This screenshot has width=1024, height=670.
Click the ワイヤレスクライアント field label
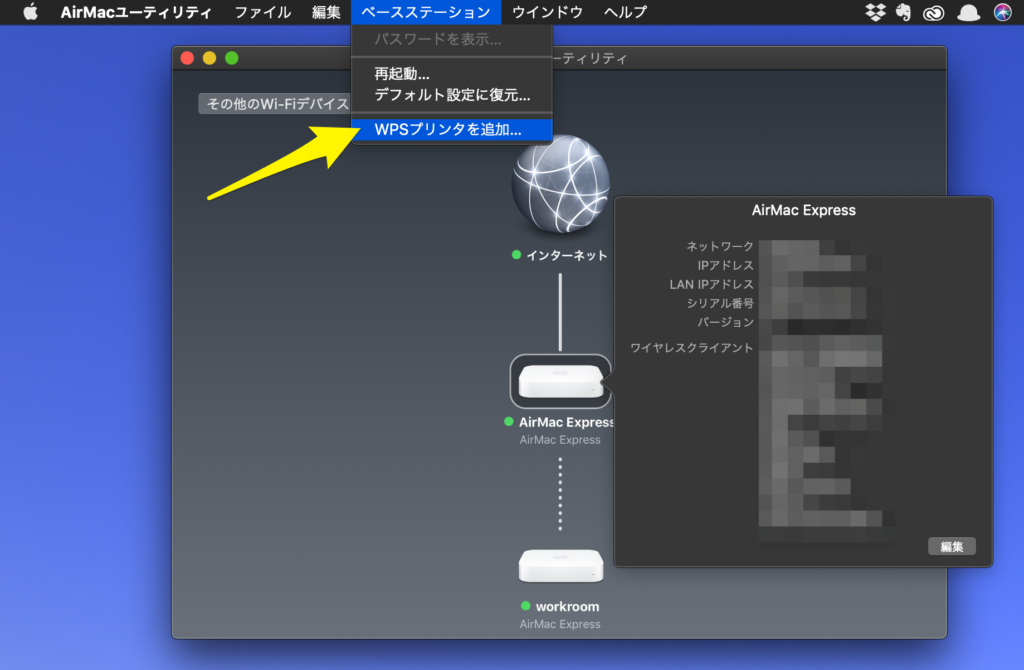click(692, 347)
